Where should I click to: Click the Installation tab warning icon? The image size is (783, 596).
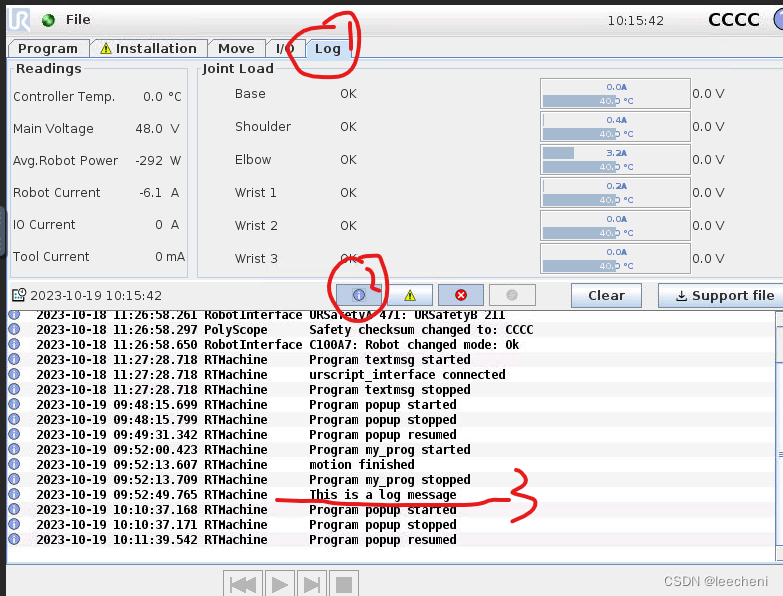pyautogui.click(x=106, y=48)
